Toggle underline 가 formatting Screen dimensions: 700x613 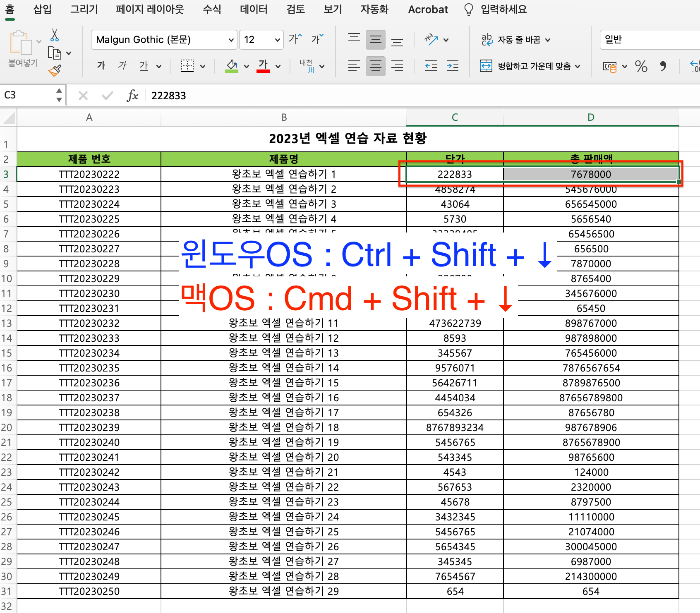(x=143, y=66)
